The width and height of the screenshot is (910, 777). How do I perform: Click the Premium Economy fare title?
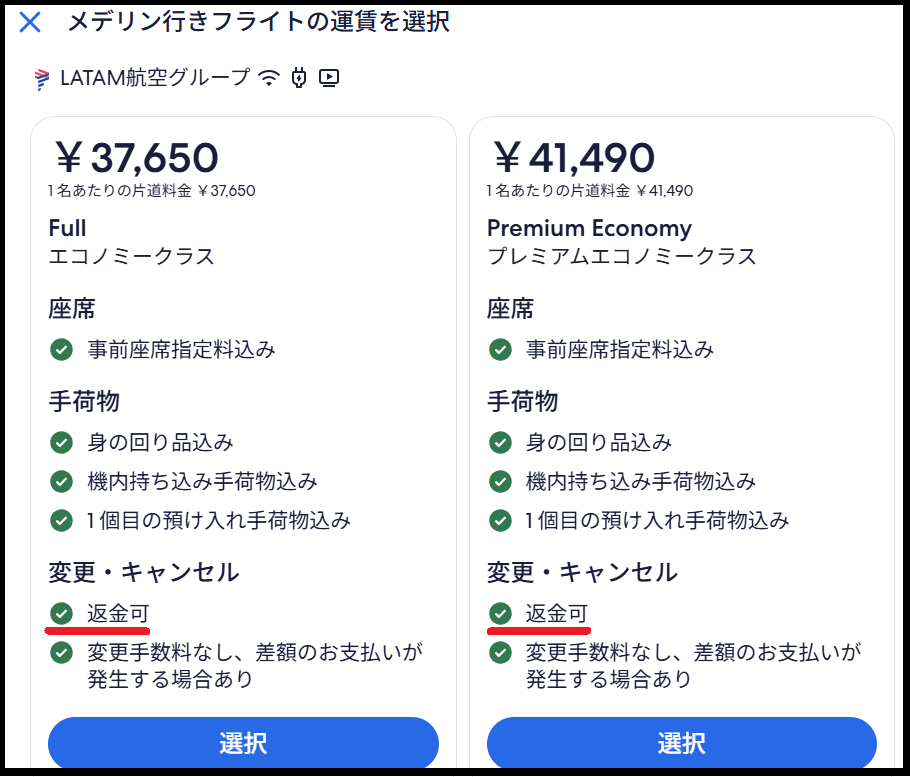coord(590,229)
